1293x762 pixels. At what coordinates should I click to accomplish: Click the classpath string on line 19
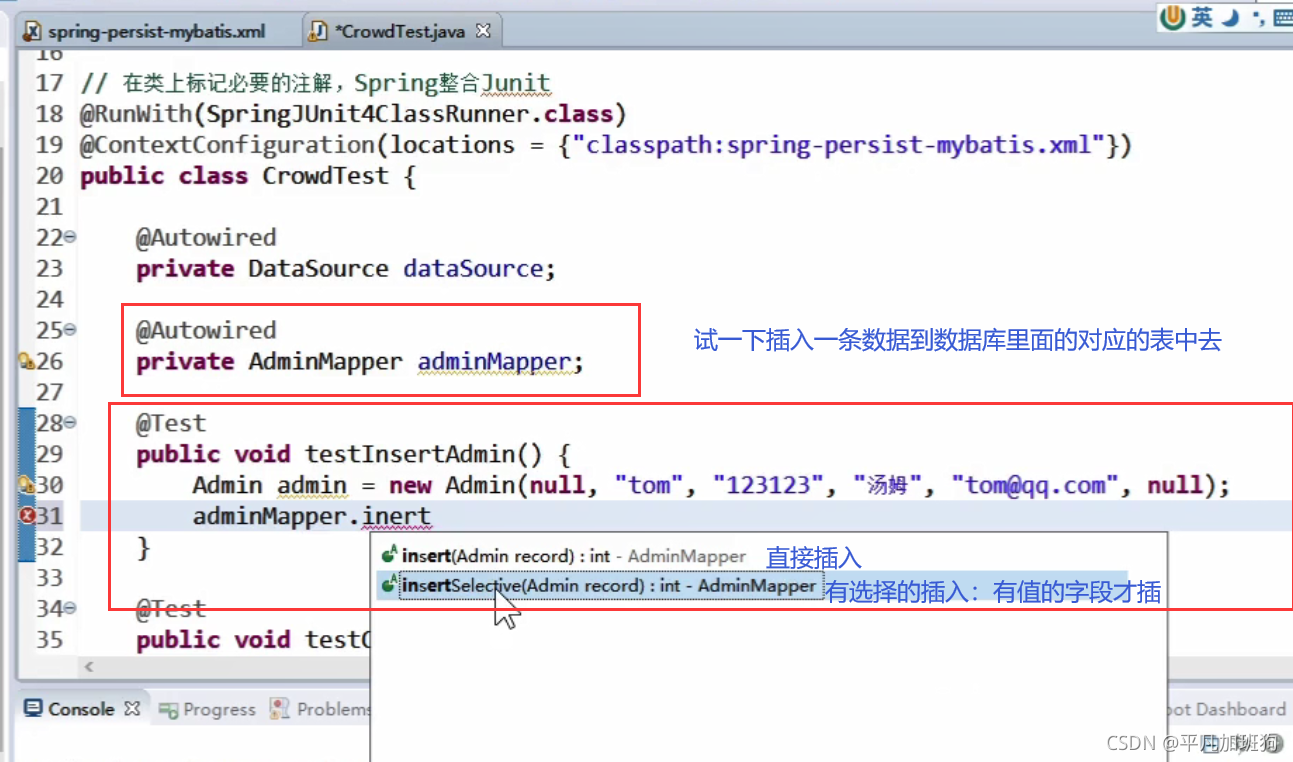838,145
